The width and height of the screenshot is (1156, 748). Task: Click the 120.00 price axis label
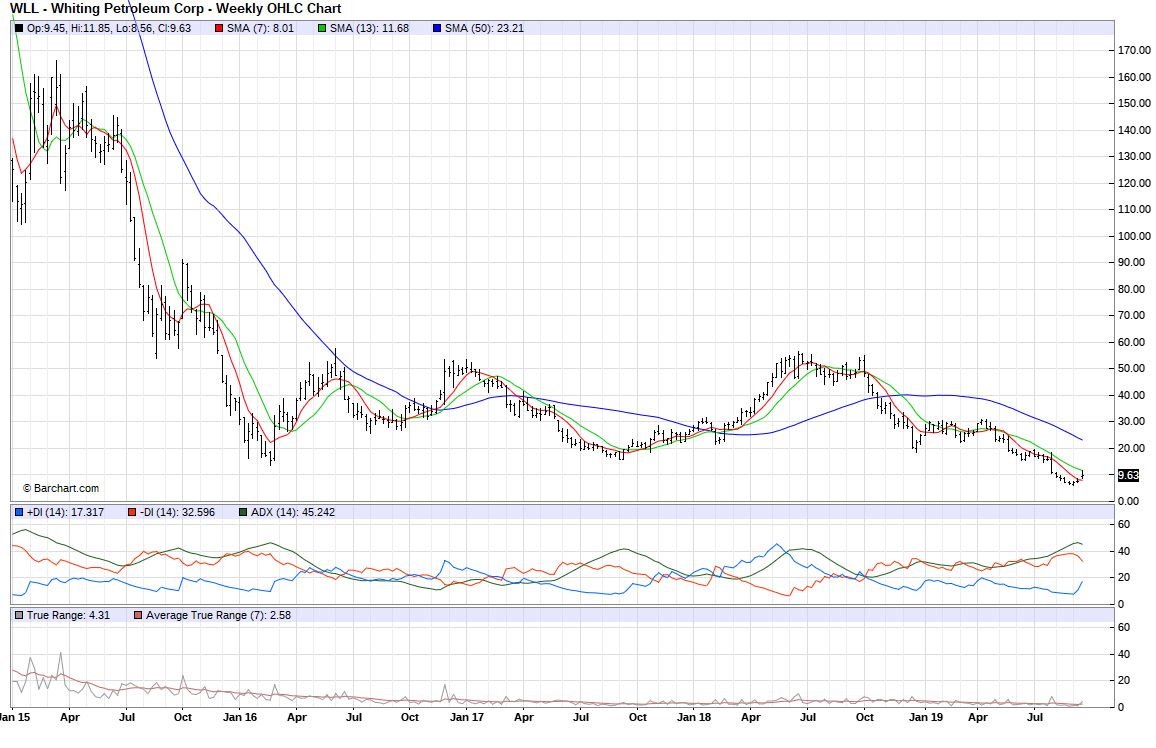tap(1134, 183)
